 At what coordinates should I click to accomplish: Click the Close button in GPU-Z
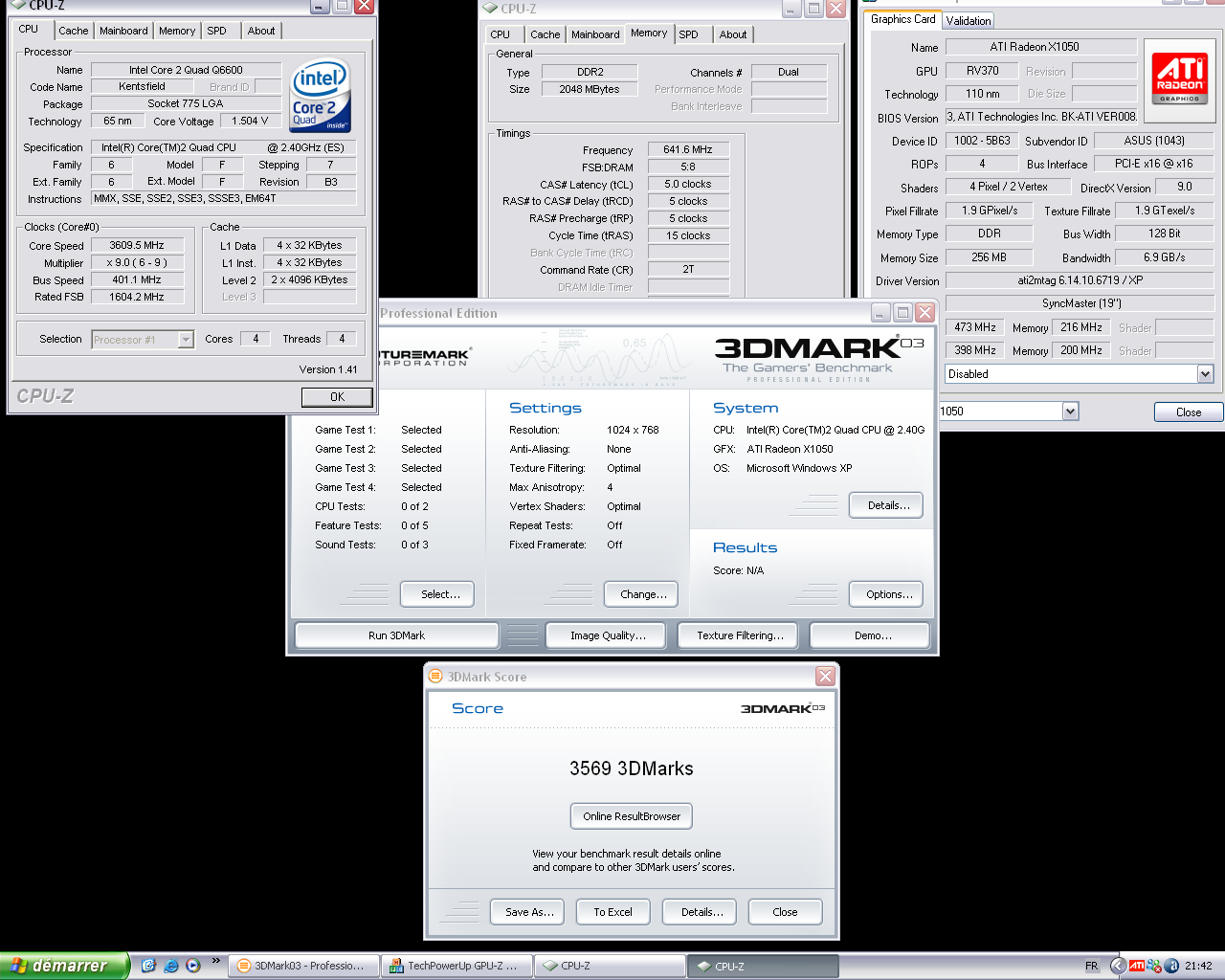(1189, 412)
